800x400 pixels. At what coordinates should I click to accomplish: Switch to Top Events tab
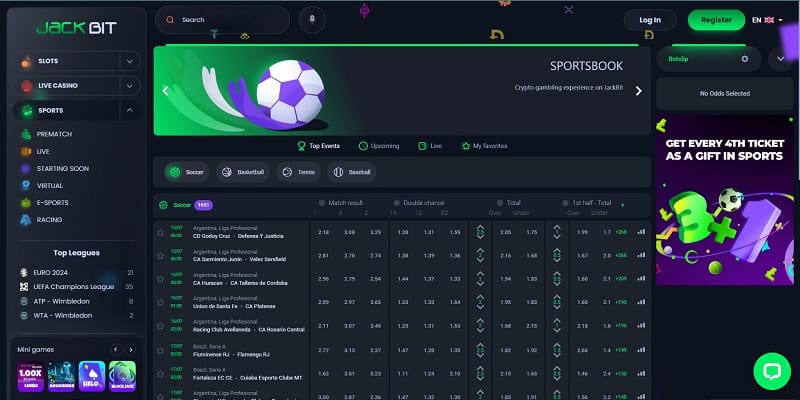(x=319, y=146)
